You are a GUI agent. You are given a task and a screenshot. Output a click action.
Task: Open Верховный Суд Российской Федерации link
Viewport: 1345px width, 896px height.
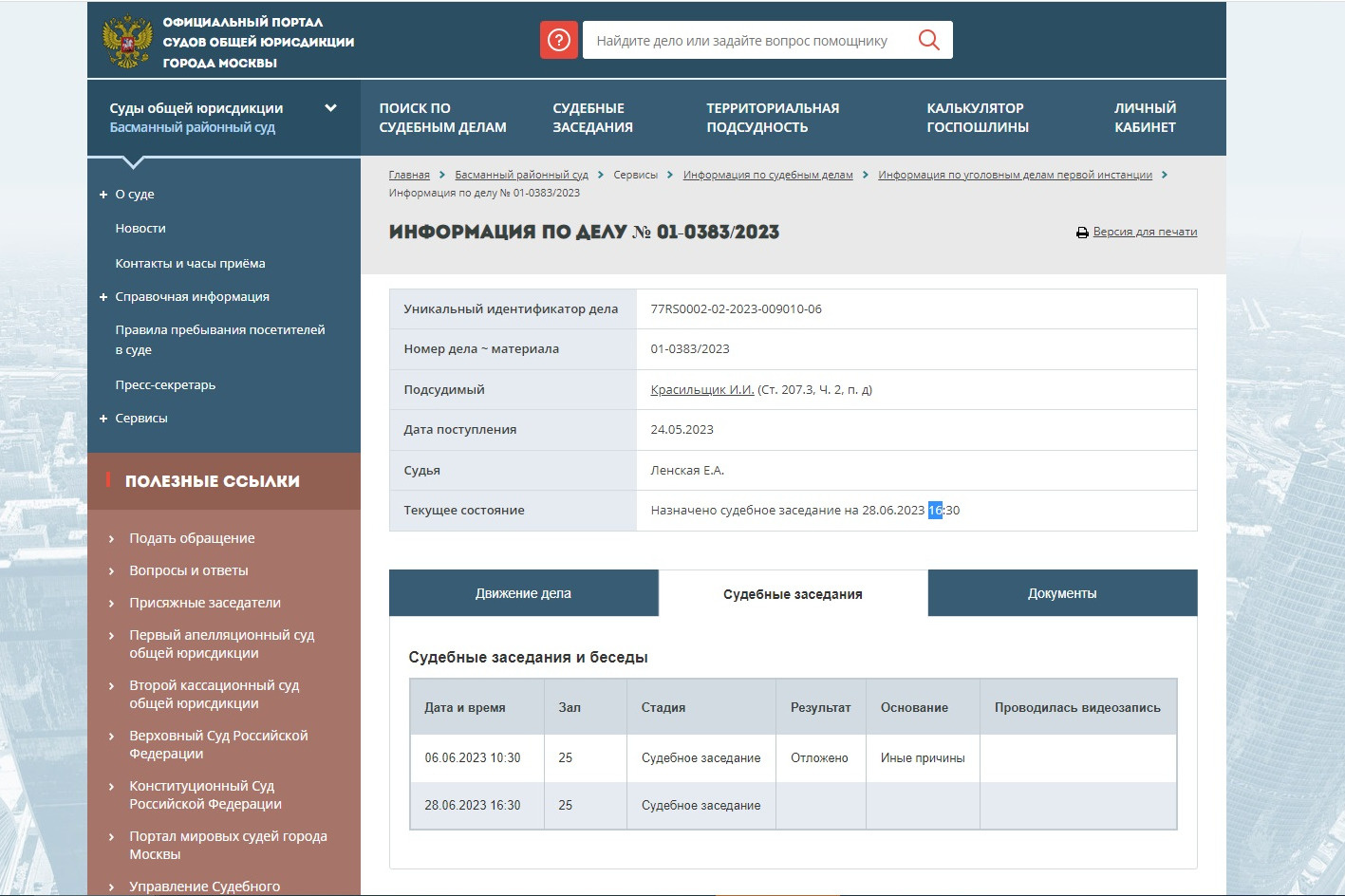(x=218, y=744)
